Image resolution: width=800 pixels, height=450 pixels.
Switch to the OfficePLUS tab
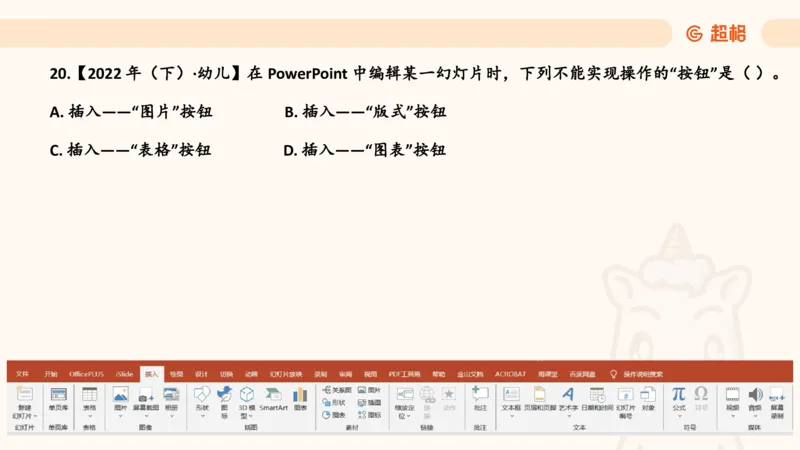pos(87,374)
